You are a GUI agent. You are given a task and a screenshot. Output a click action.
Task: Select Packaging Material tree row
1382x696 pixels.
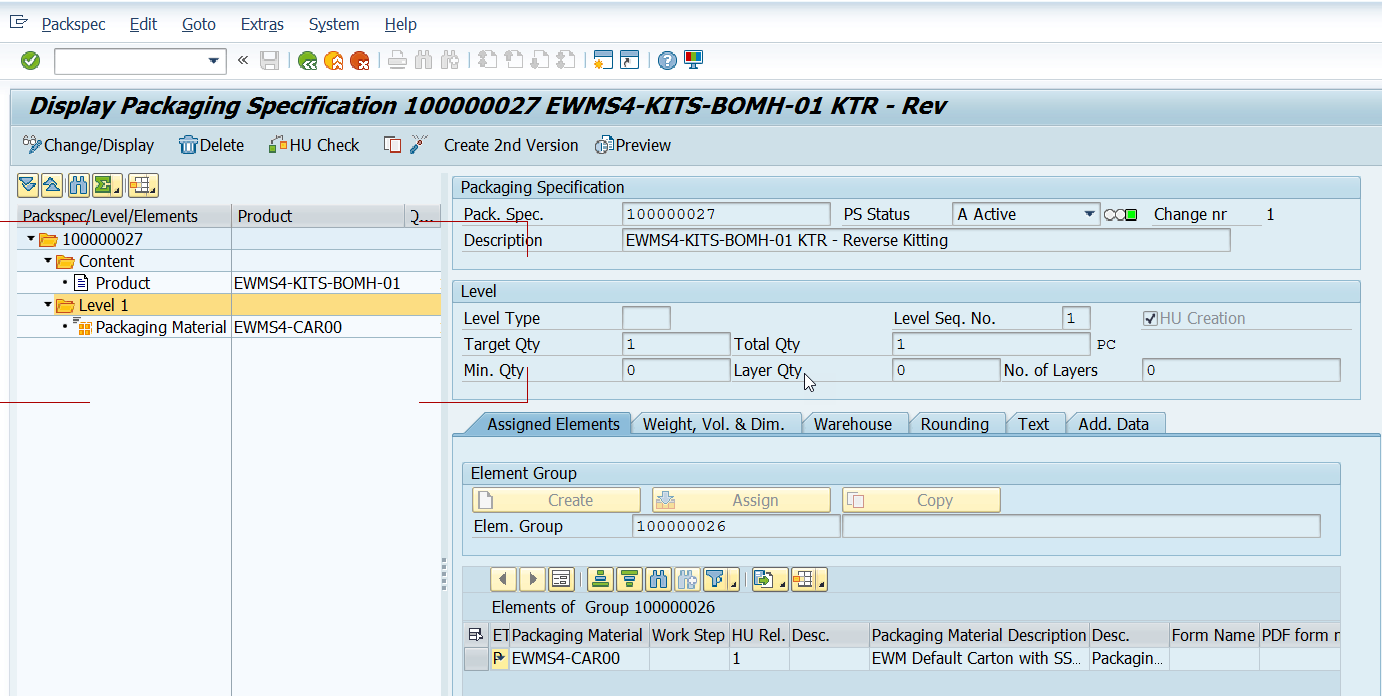point(229,327)
